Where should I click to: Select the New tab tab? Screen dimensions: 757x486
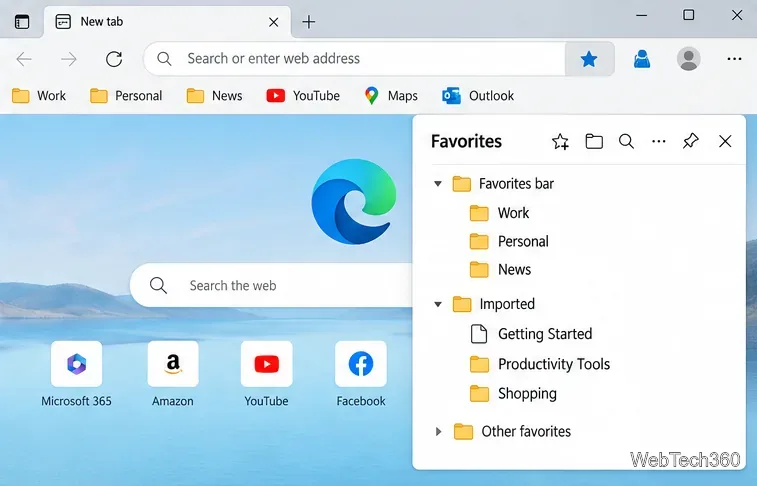[x=168, y=22]
